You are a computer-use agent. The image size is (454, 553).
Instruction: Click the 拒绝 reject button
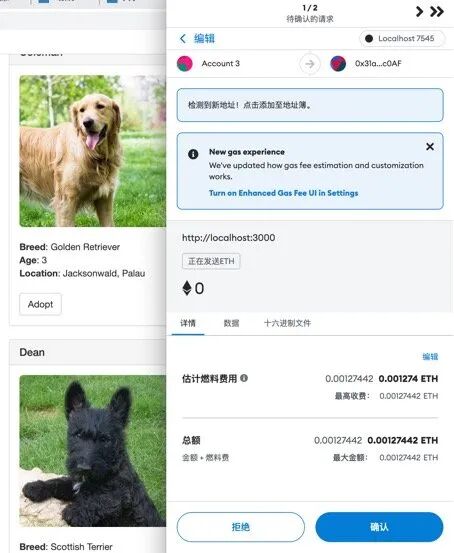(241, 527)
